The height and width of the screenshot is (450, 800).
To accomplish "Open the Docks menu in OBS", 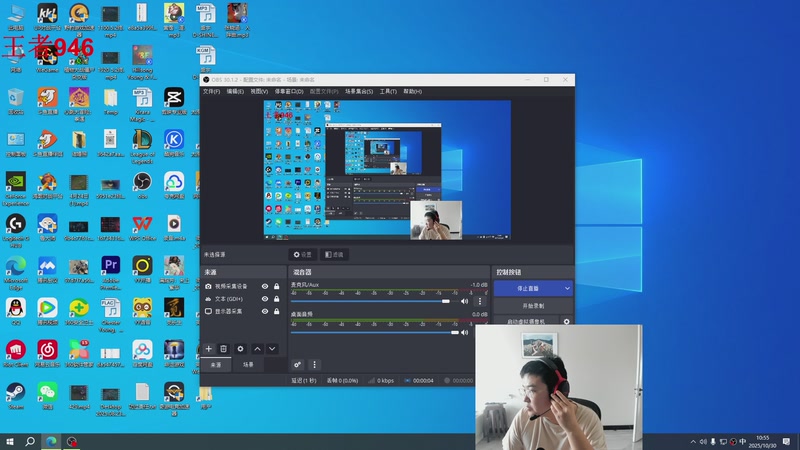I will (x=289, y=91).
